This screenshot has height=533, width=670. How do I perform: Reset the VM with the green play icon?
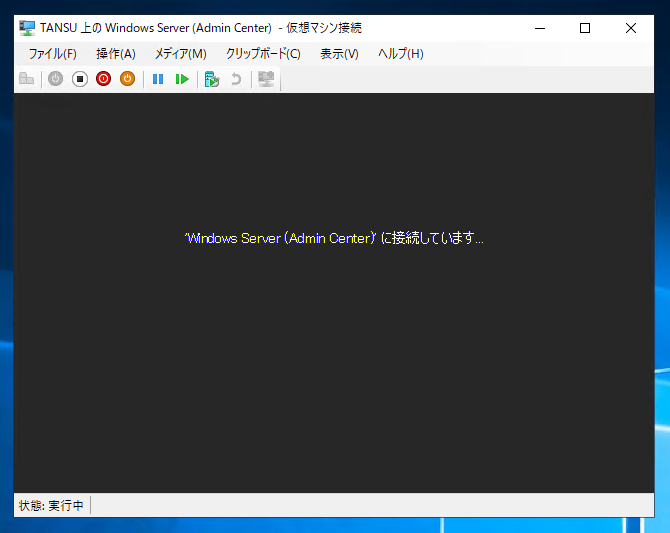tap(182, 79)
